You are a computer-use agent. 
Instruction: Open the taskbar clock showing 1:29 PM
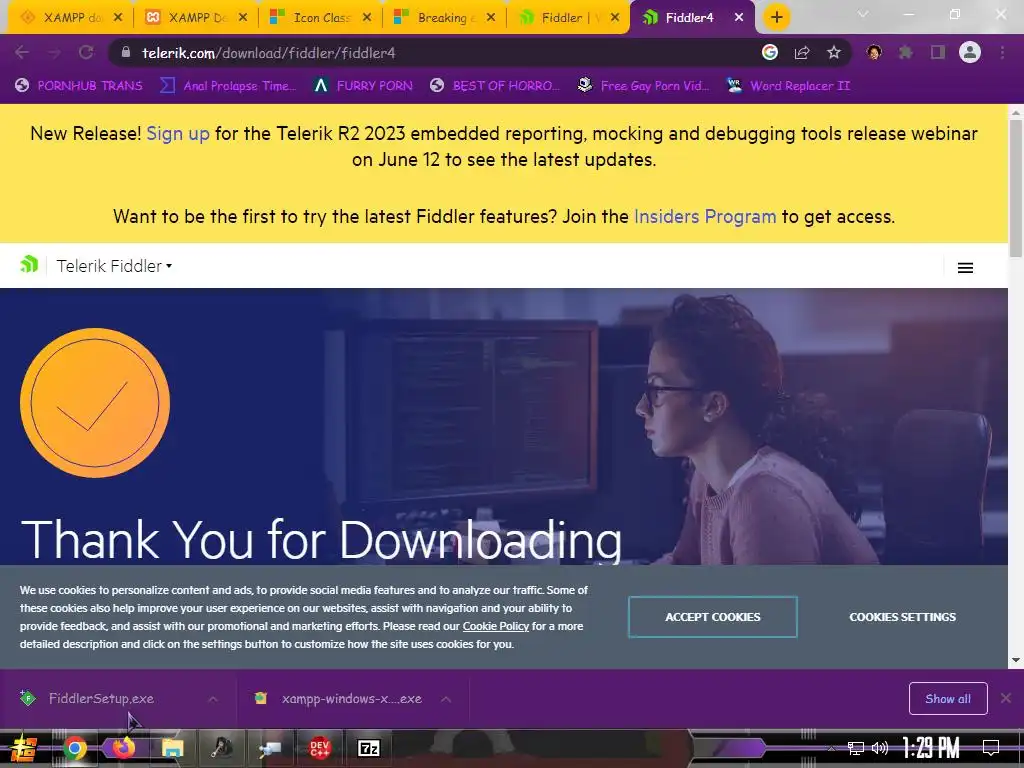click(931, 748)
